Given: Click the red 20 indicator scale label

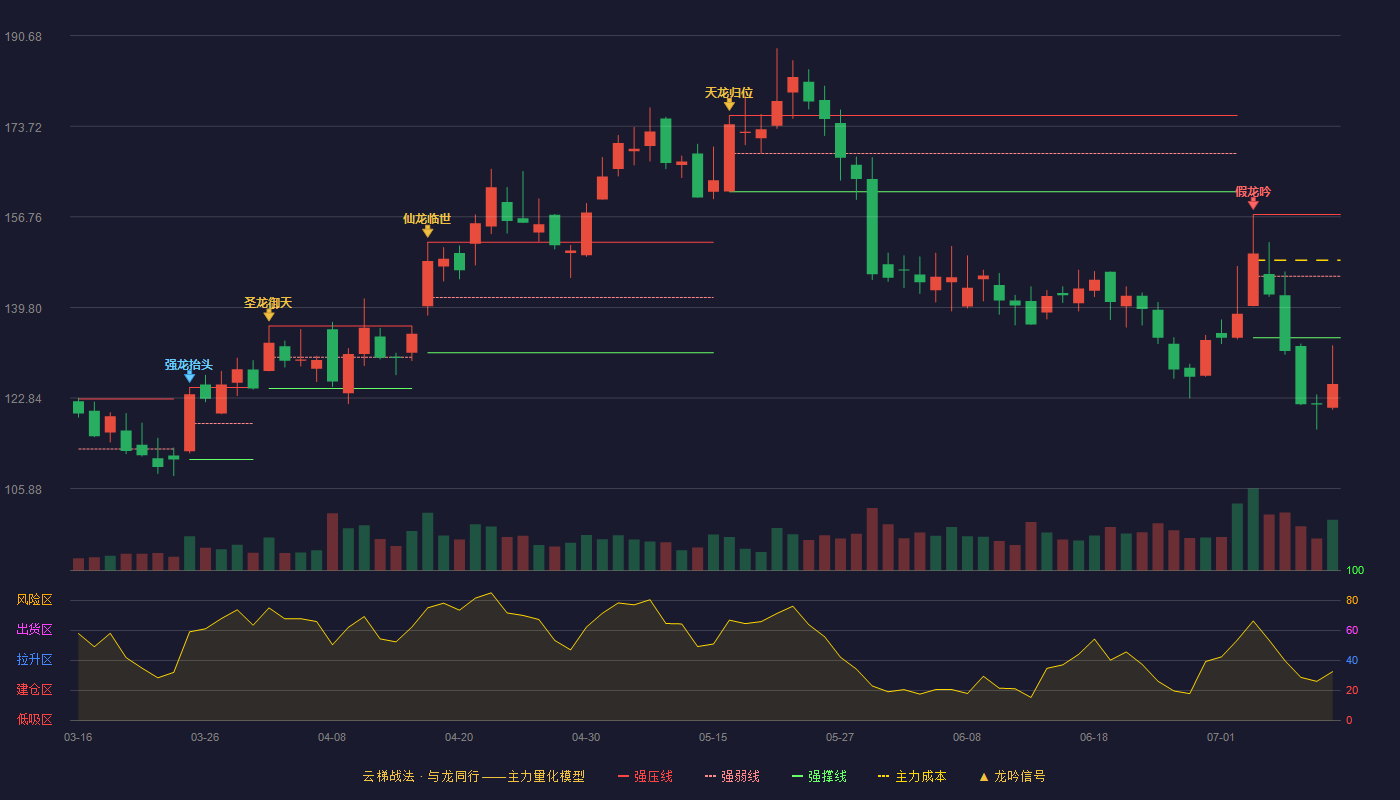Looking at the screenshot, I should point(1352,690).
